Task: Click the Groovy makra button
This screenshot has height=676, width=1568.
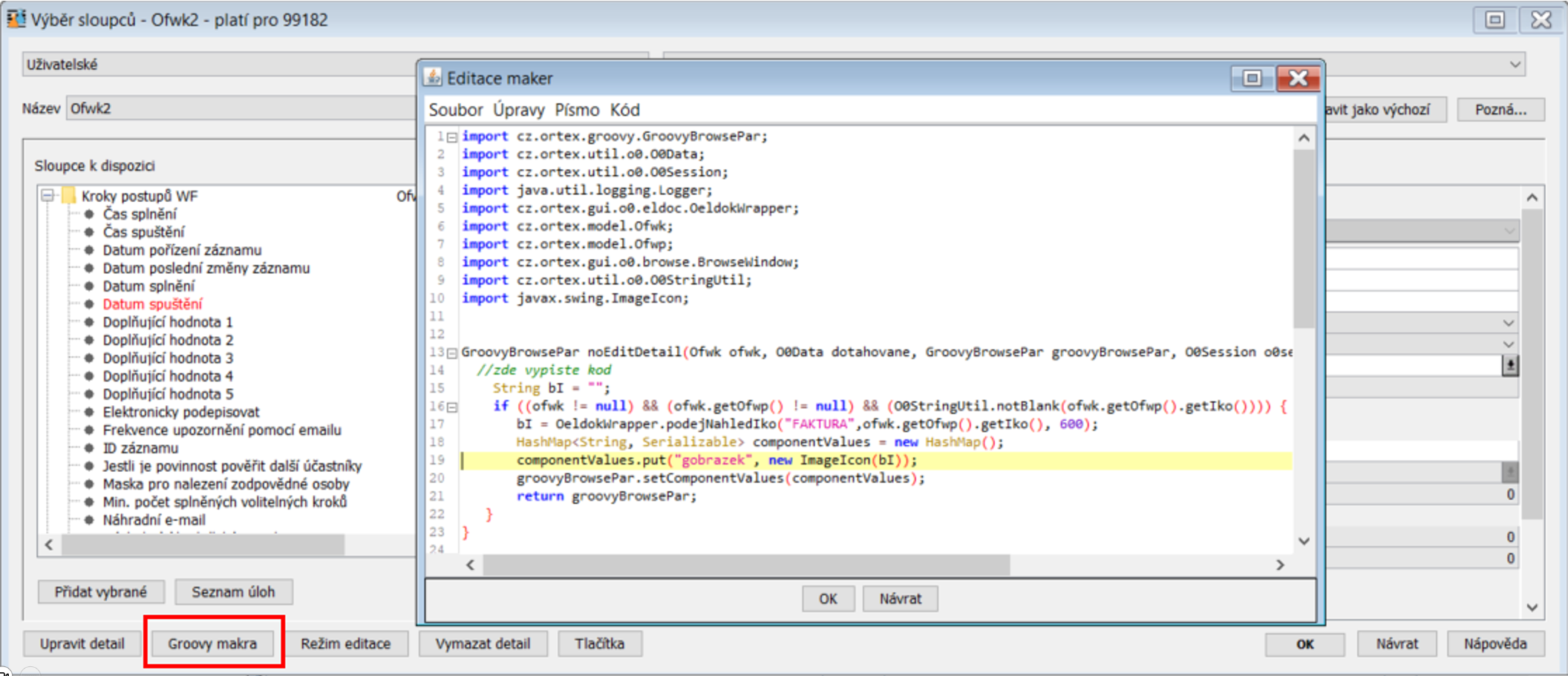Action: coord(212,643)
